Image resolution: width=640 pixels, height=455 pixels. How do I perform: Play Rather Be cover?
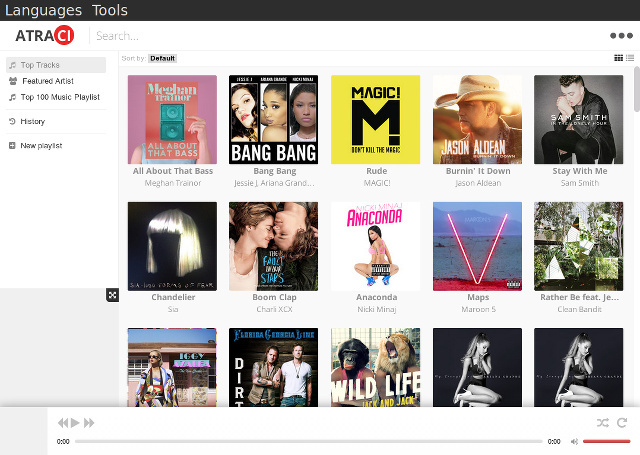tap(579, 246)
